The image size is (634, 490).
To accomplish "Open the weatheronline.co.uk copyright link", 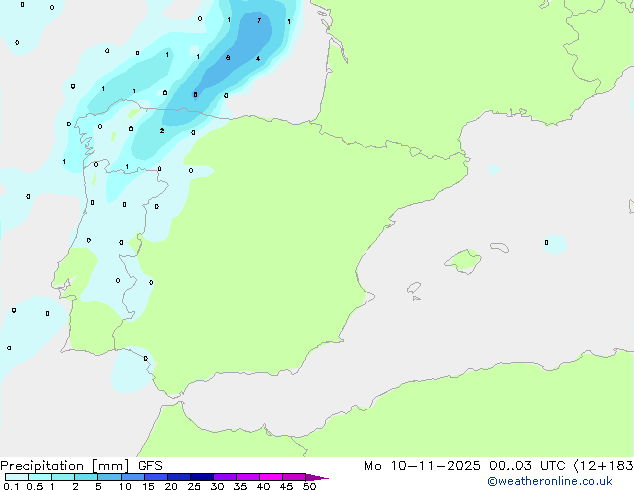I will [550, 481].
